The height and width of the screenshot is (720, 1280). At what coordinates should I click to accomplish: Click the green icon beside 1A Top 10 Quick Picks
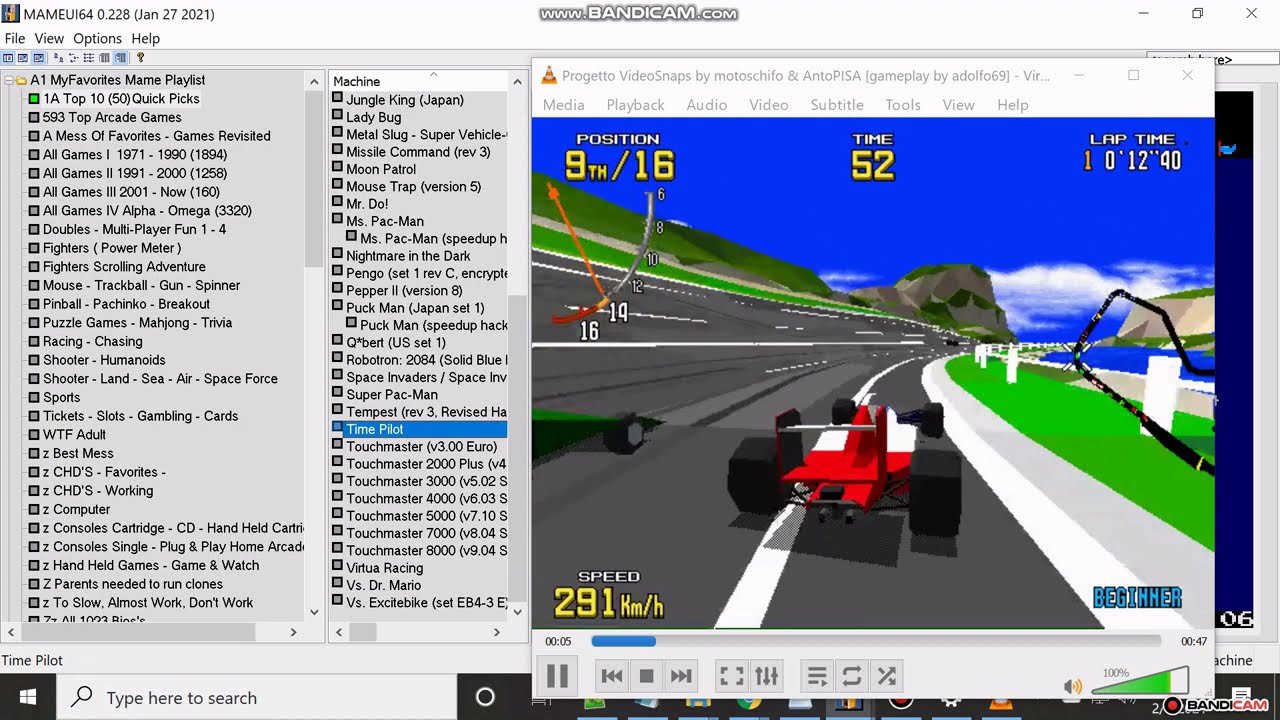pyautogui.click(x=34, y=99)
